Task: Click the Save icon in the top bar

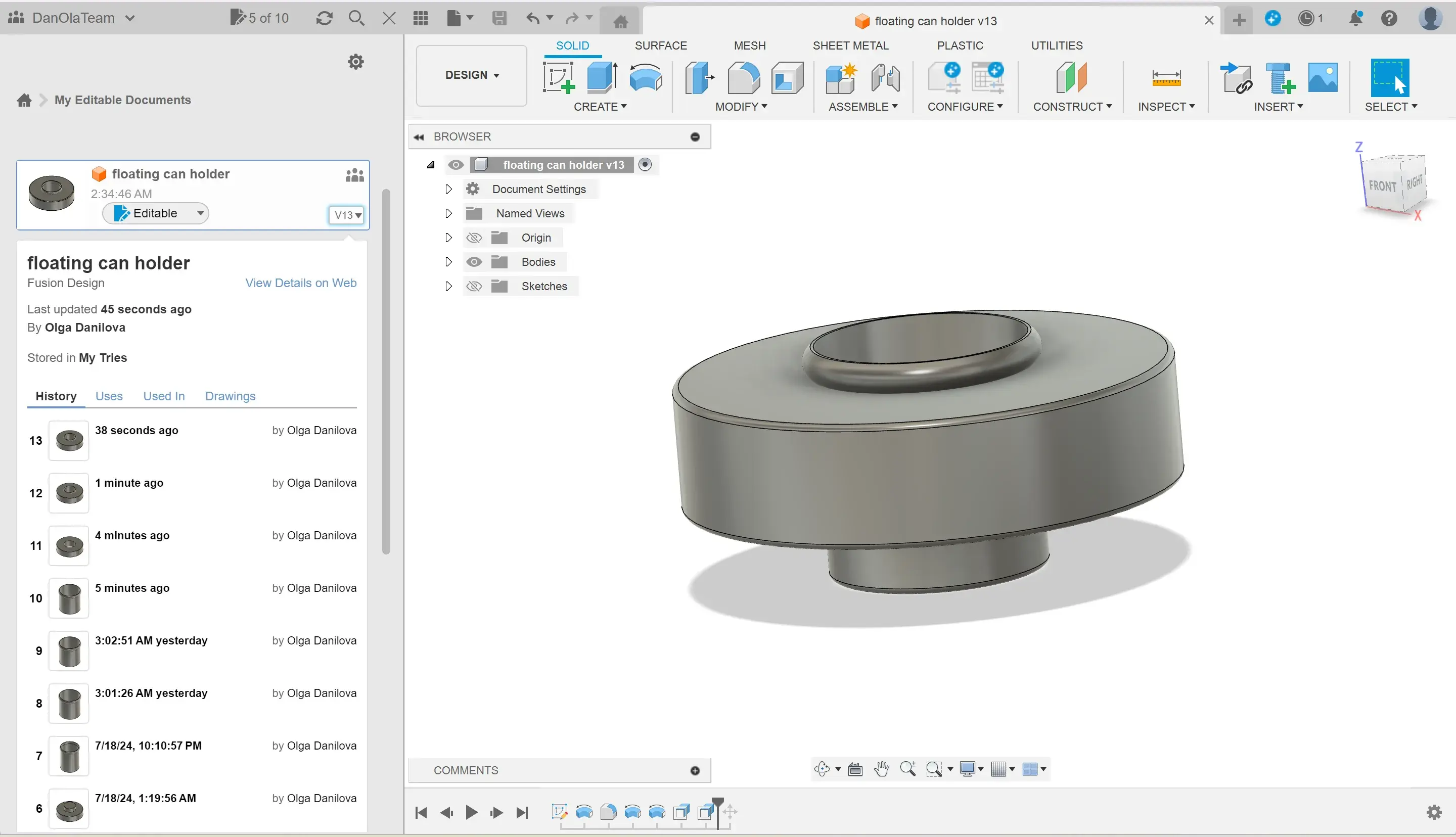Action: (x=499, y=18)
